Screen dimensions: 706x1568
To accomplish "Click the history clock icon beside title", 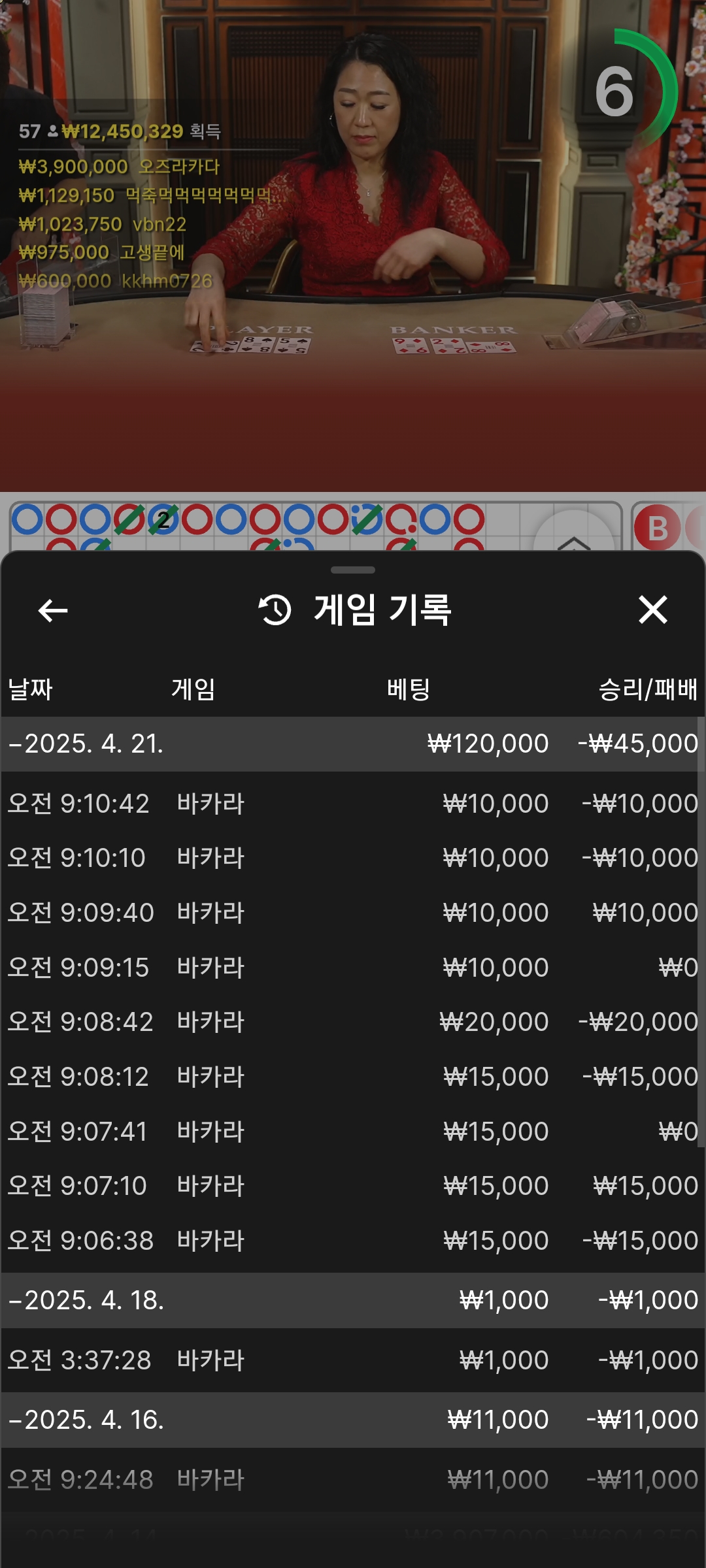I will (275, 610).
